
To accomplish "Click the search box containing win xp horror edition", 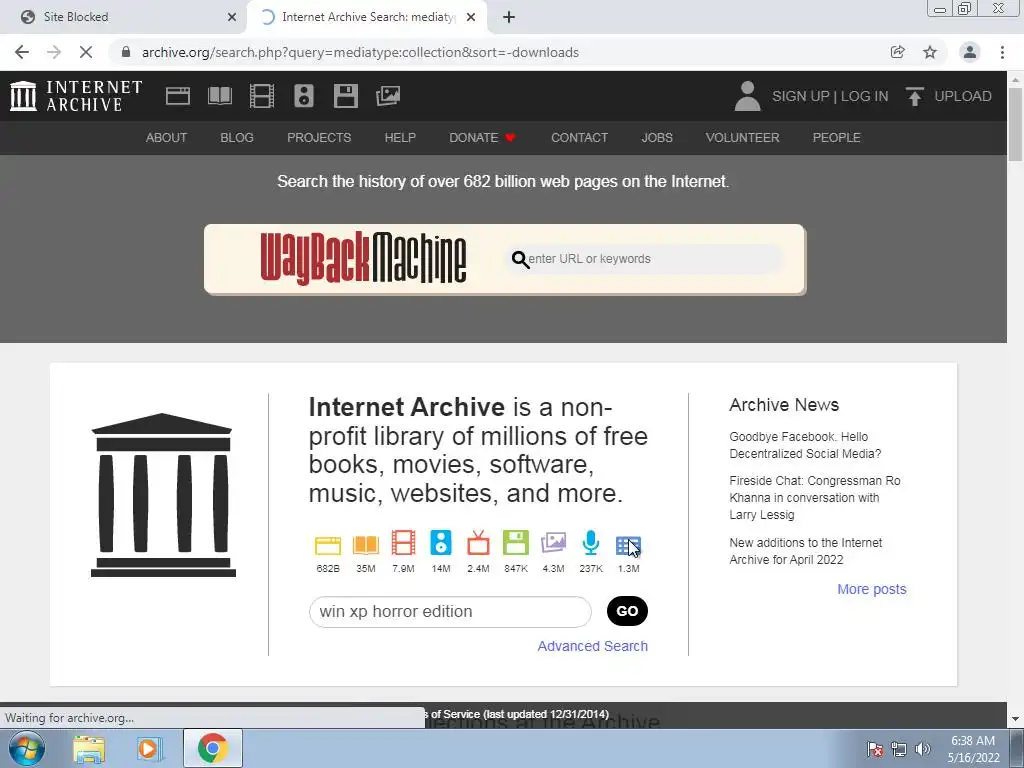I will [450, 612].
